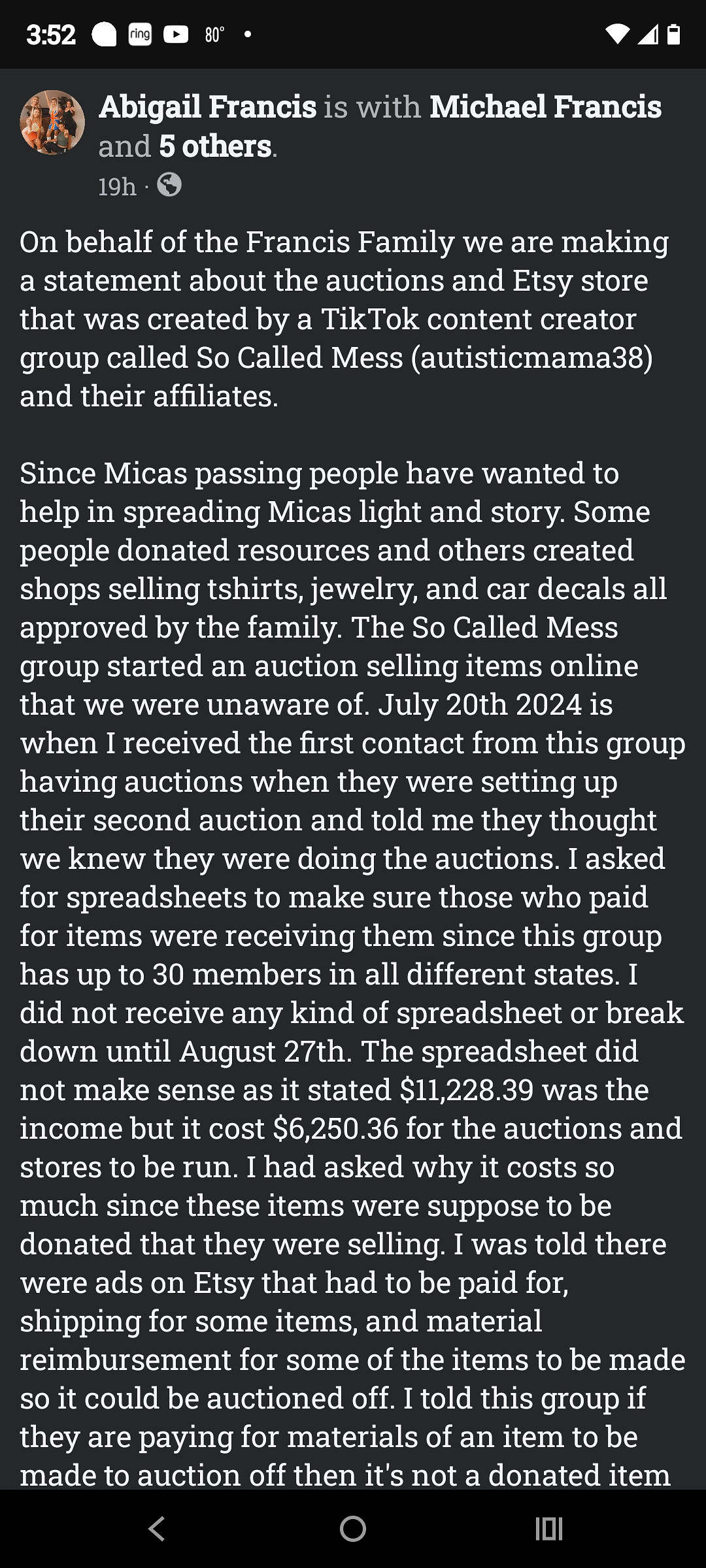This screenshot has height=1568, width=706.
Task: Open Abigail Francis's profile photo
Action: click(x=52, y=122)
